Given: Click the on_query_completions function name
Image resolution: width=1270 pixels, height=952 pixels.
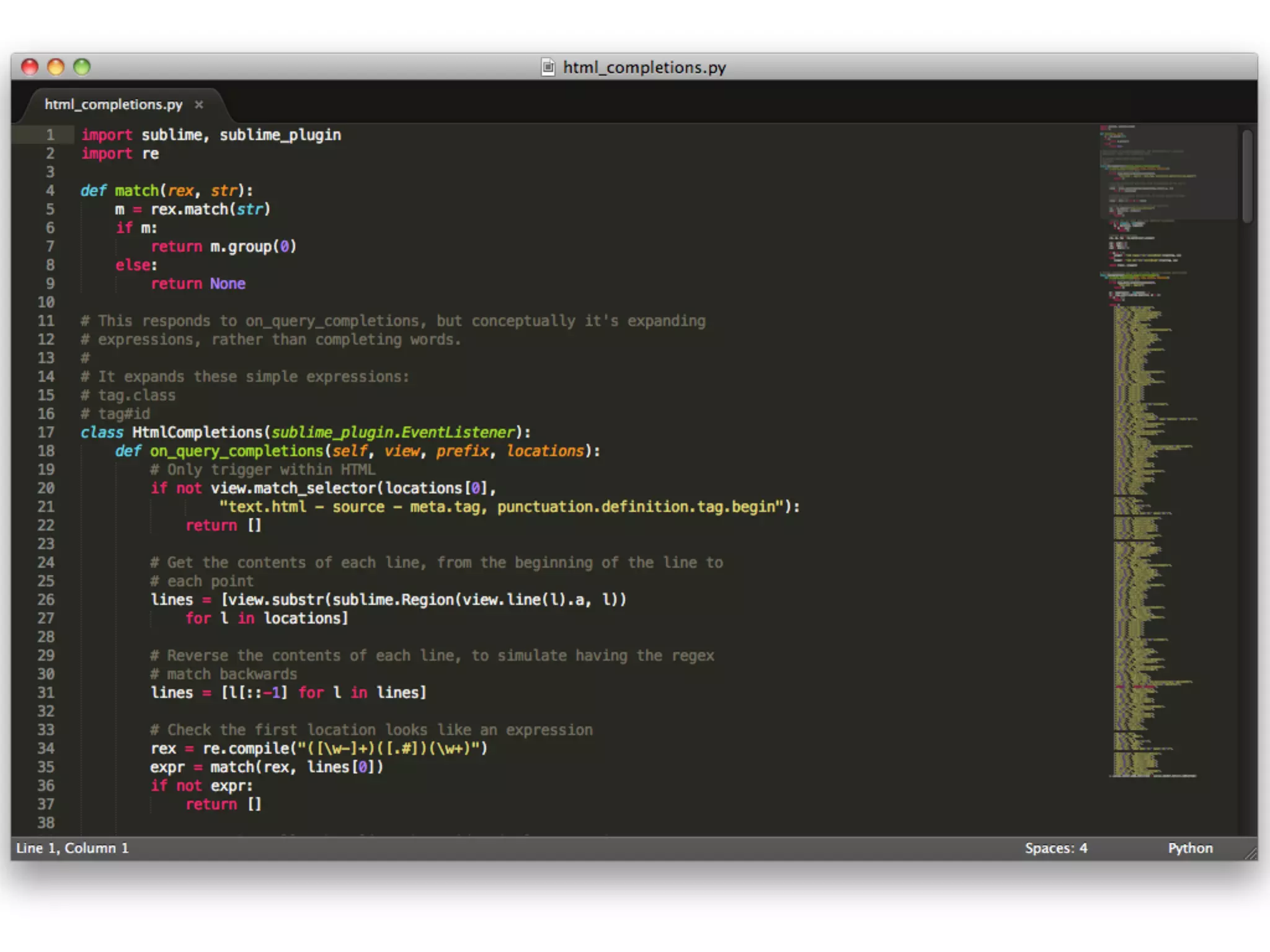Looking at the screenshot, I should tap(236, 451).
